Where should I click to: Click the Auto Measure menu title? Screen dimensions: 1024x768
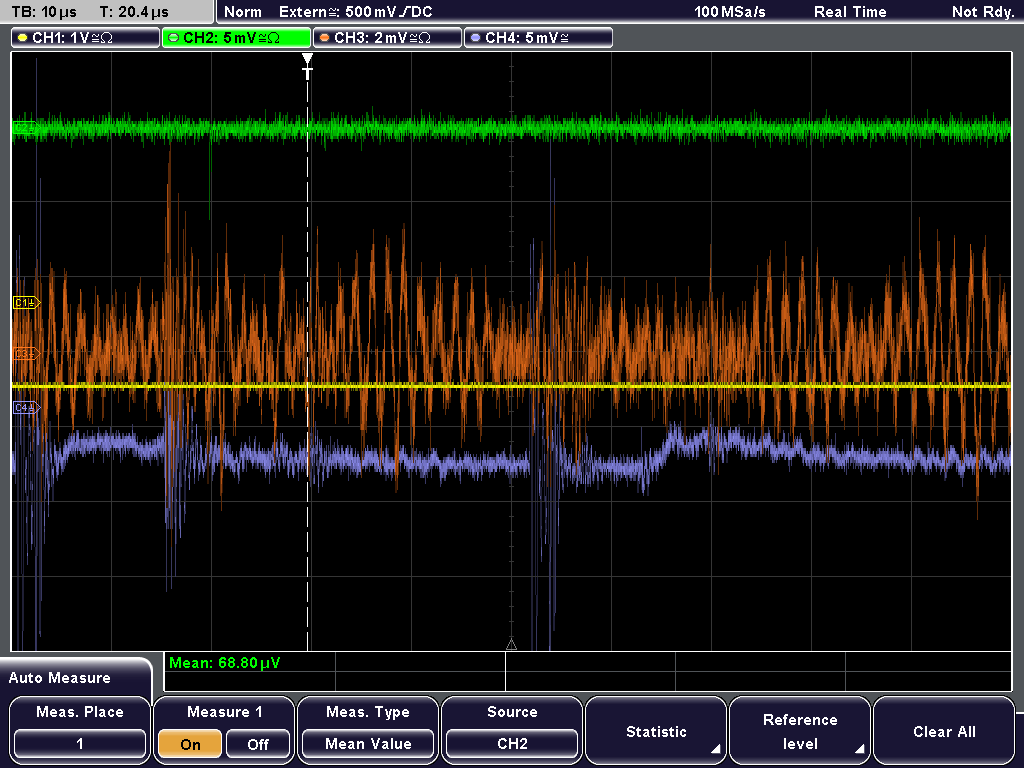(59, 678)
